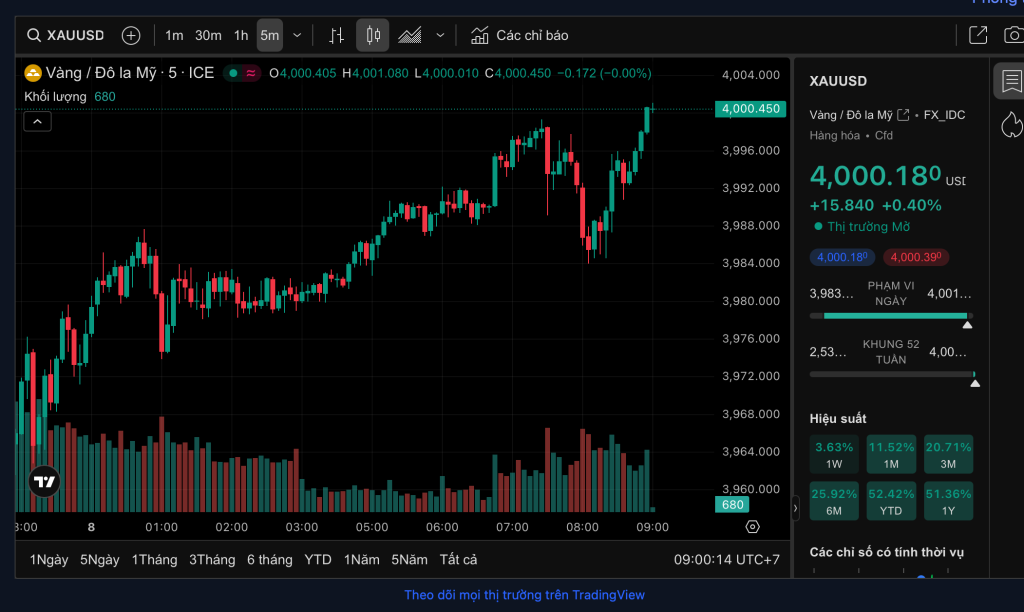1024x612 pixels.
Task: Select the 1Tháng date range tab
Action: pyautogui.click(x=153, y=559)
